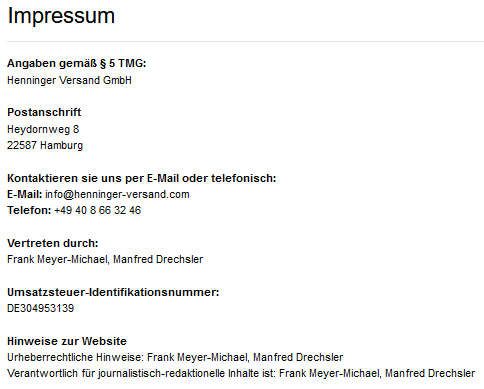Click the Angaben gemäß § 5 TMG heading
Image resolution: width=484 pixels, height=389 pixels.
[77, 63]
